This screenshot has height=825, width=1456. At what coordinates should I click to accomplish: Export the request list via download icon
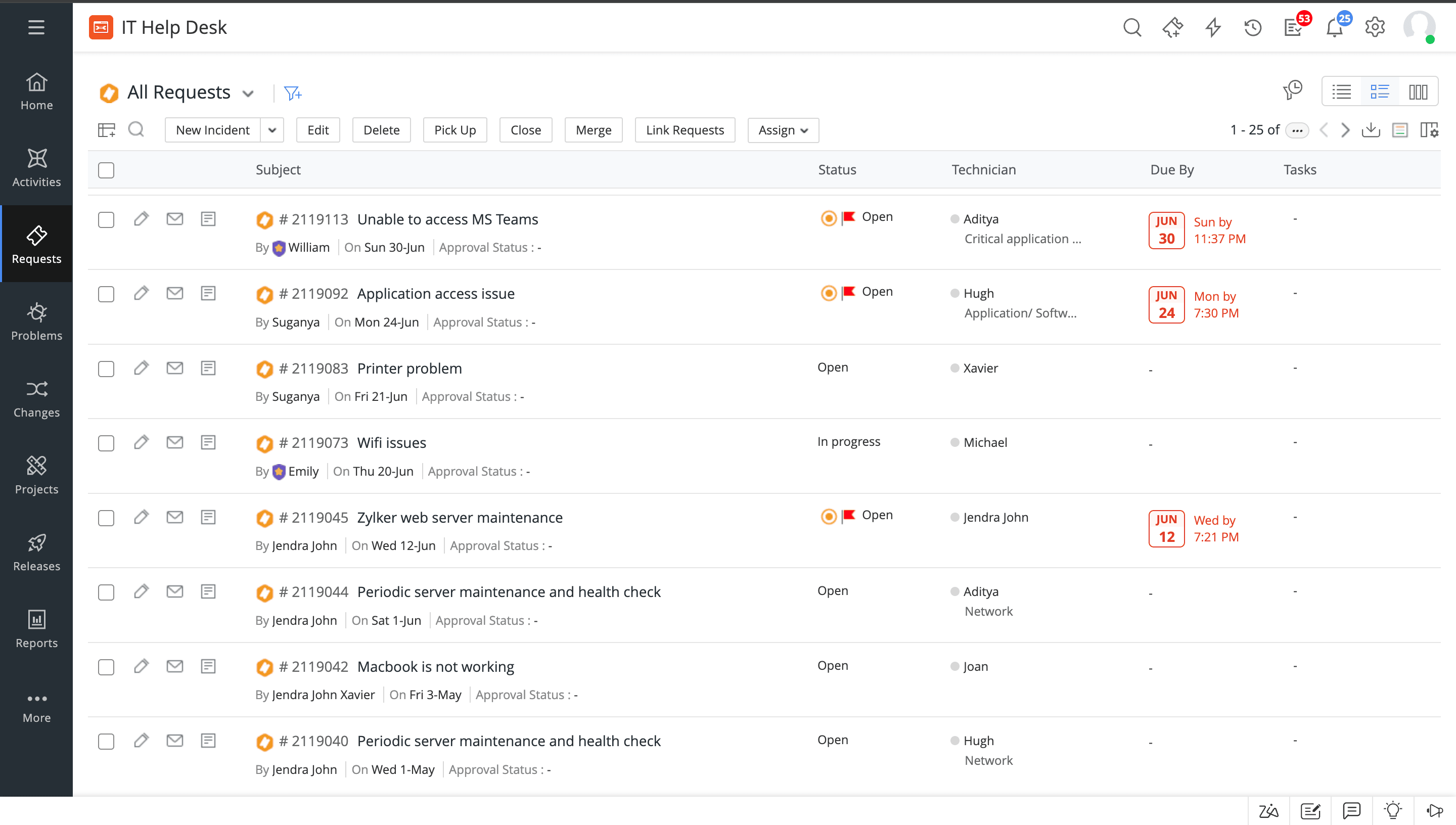point(1371,130)
